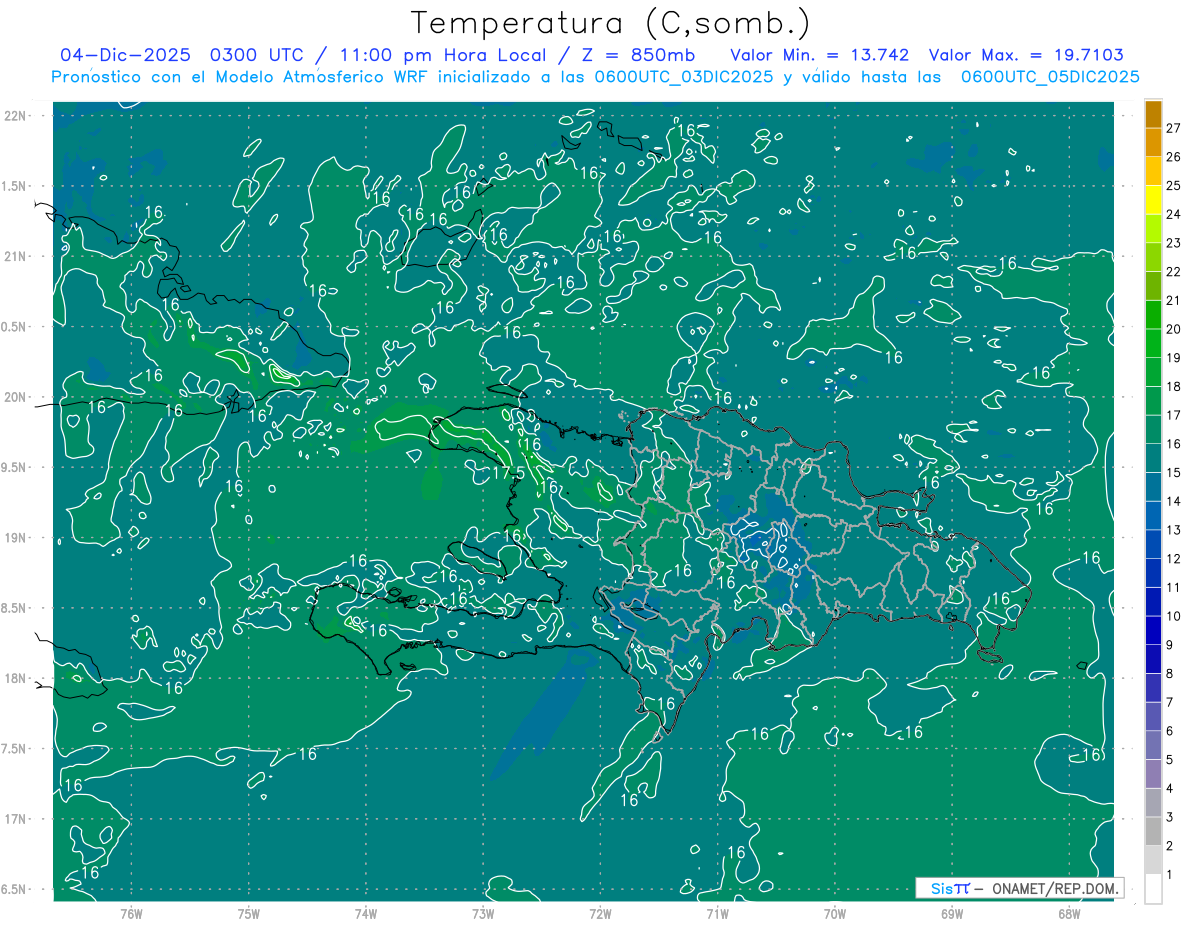Click the color scale value "7"
The image size is (1200, 927).
(x=1169, y=702)
